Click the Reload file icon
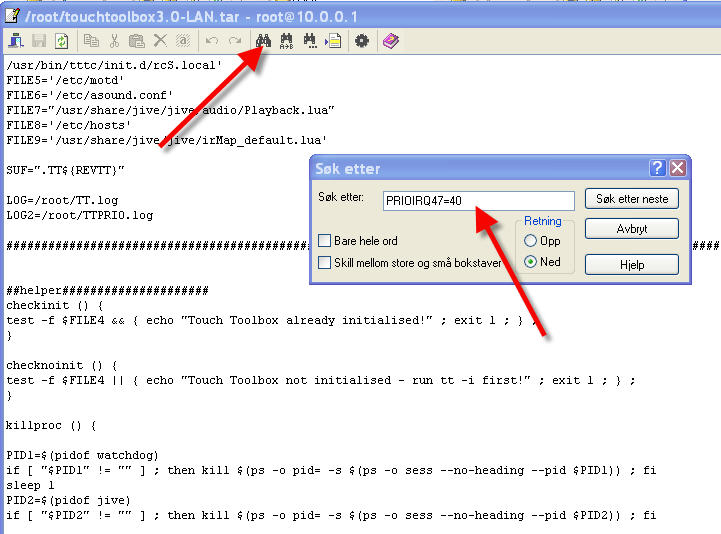 [62, 41]
